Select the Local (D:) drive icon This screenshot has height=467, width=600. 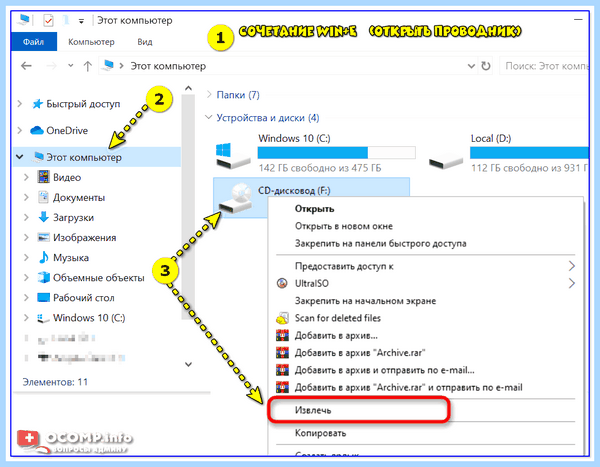pos(445,161)
